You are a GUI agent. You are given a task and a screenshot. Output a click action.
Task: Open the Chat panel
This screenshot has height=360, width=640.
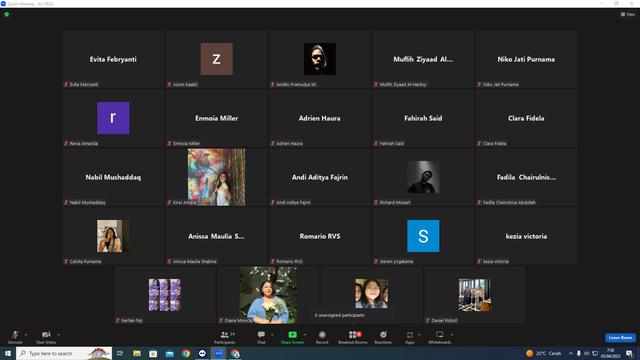tap(261, 337)
